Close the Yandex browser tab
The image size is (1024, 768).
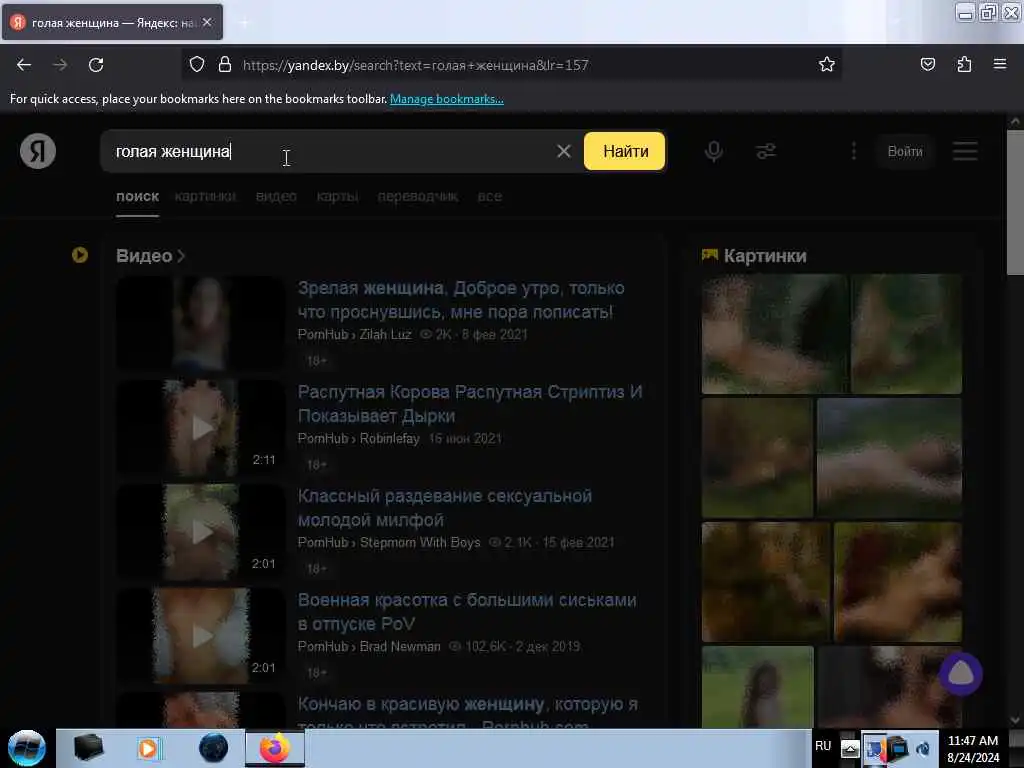(207, 22)
